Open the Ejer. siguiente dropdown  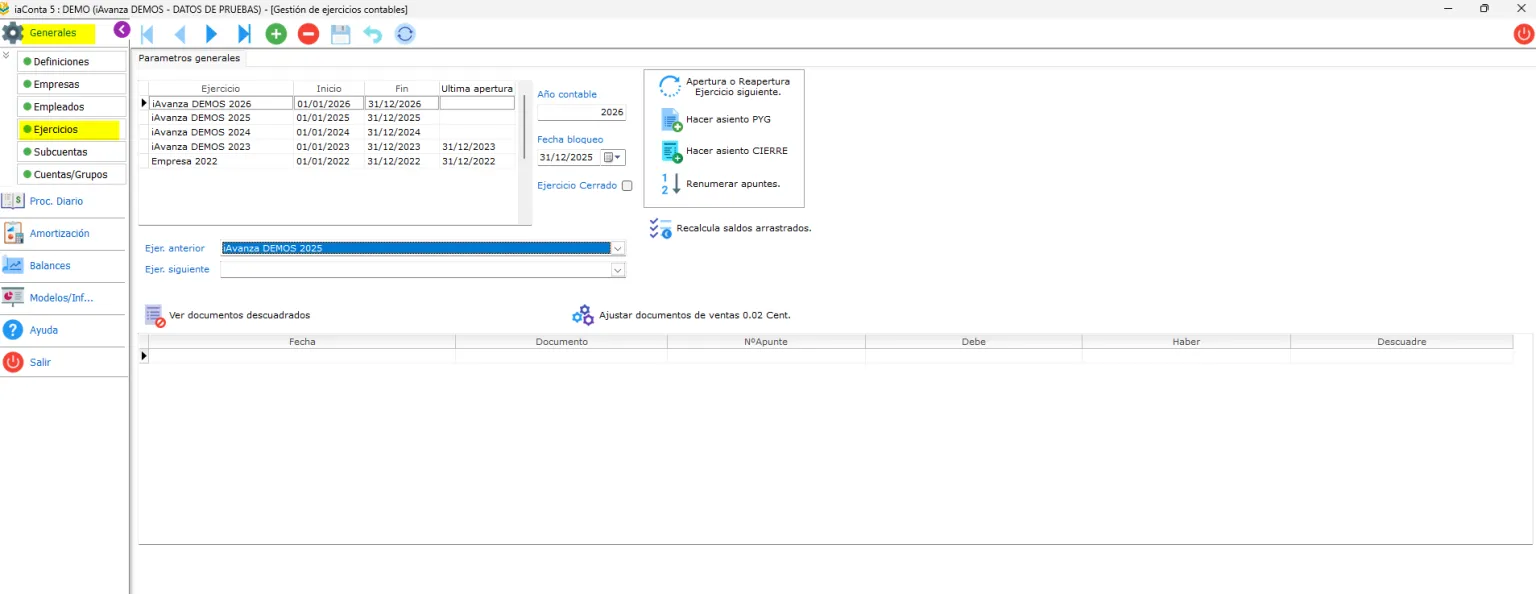[618, 270]
